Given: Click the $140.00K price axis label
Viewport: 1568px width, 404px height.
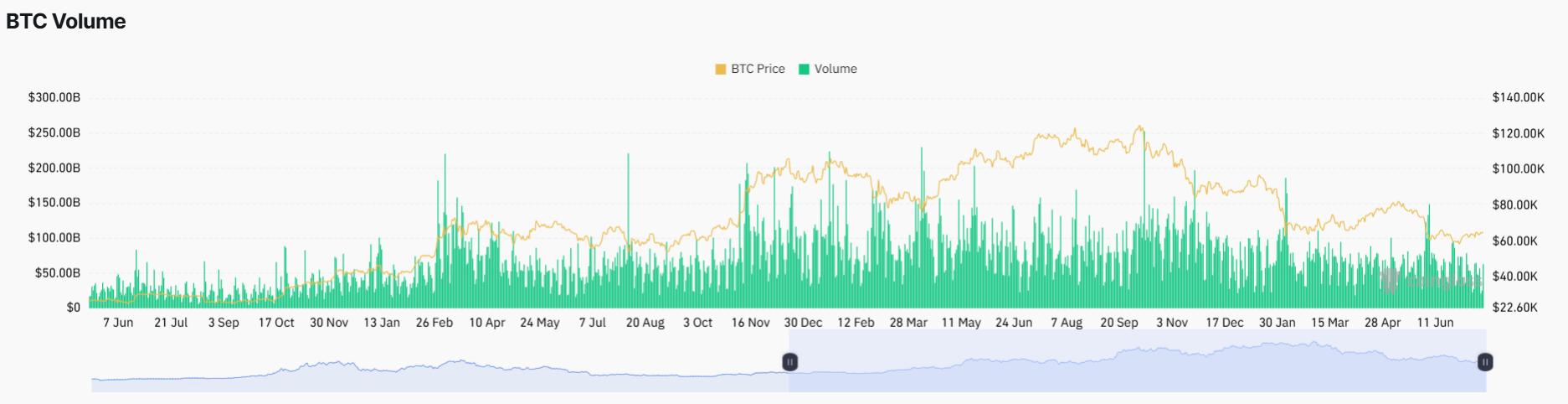Looking at the screenshot, I should [1519, 97].
